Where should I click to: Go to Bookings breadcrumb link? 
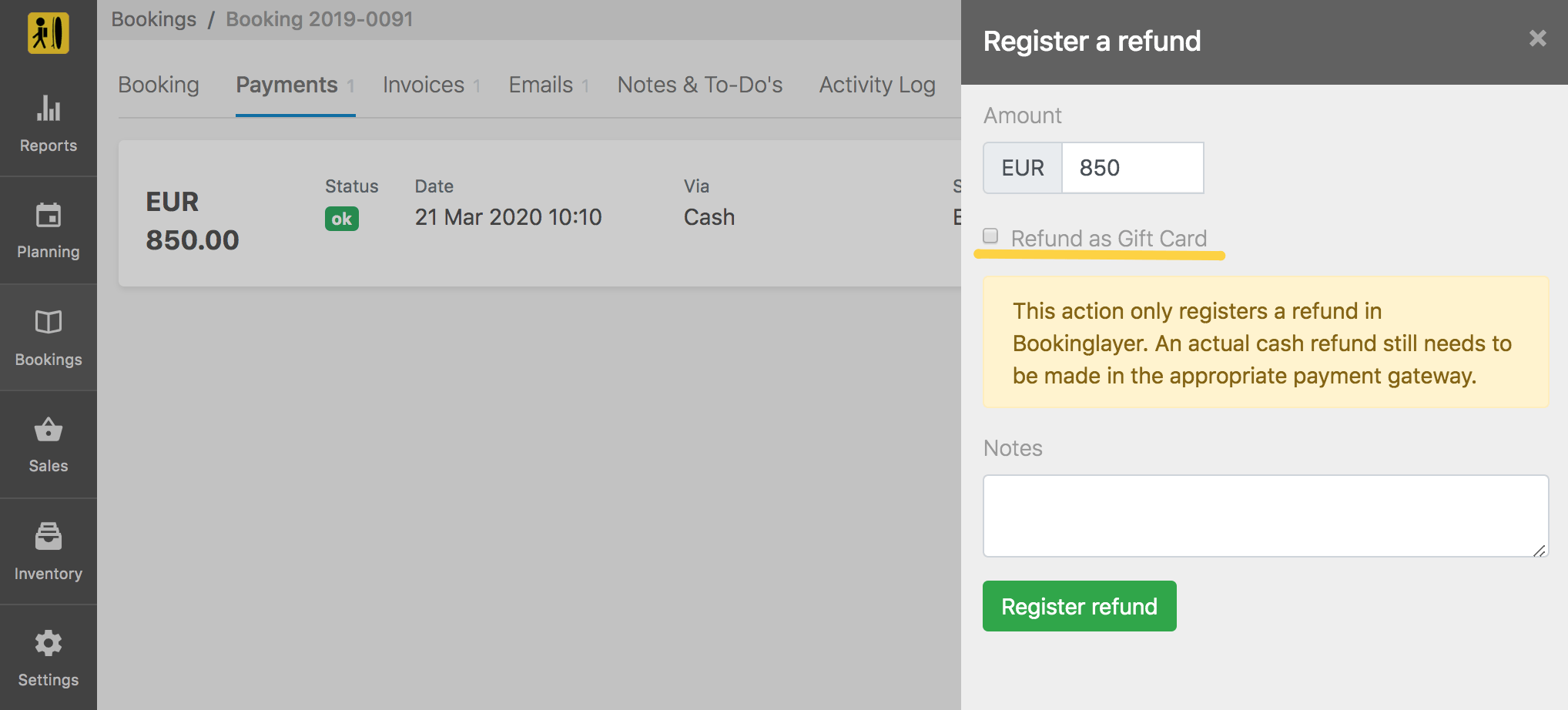pyautogui.click(x=154, y=19)
